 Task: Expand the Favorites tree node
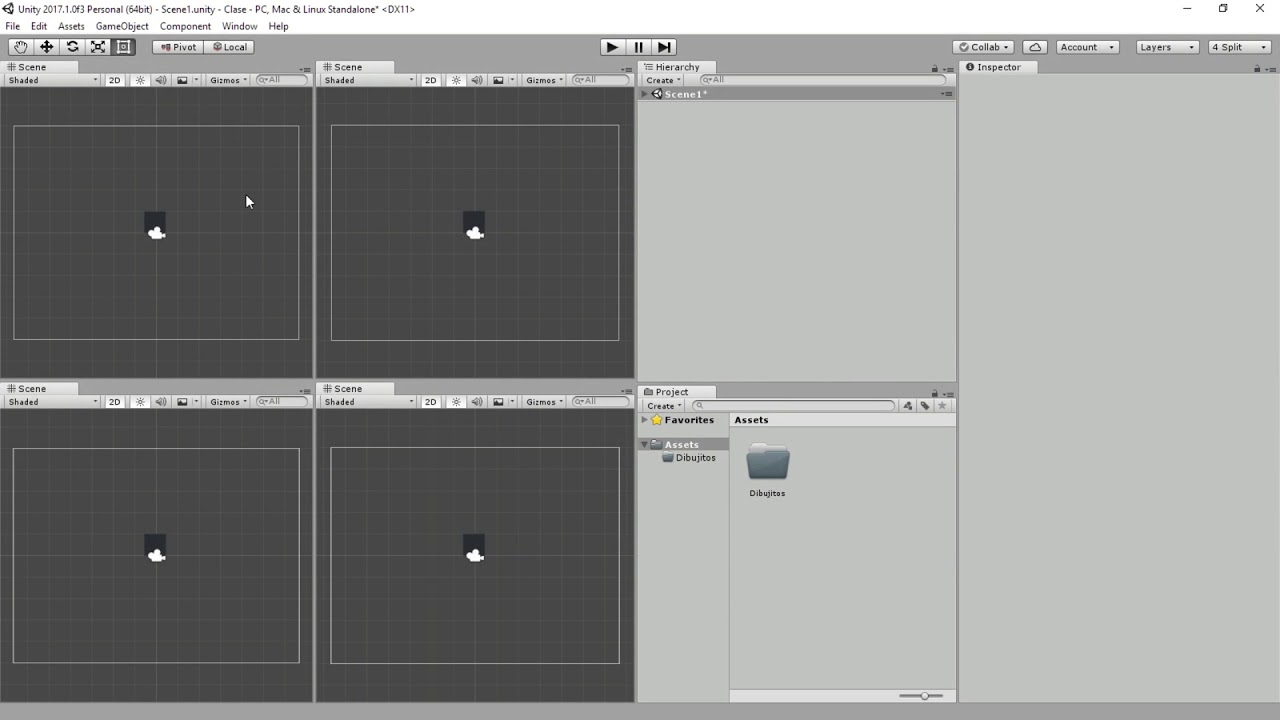645,420
